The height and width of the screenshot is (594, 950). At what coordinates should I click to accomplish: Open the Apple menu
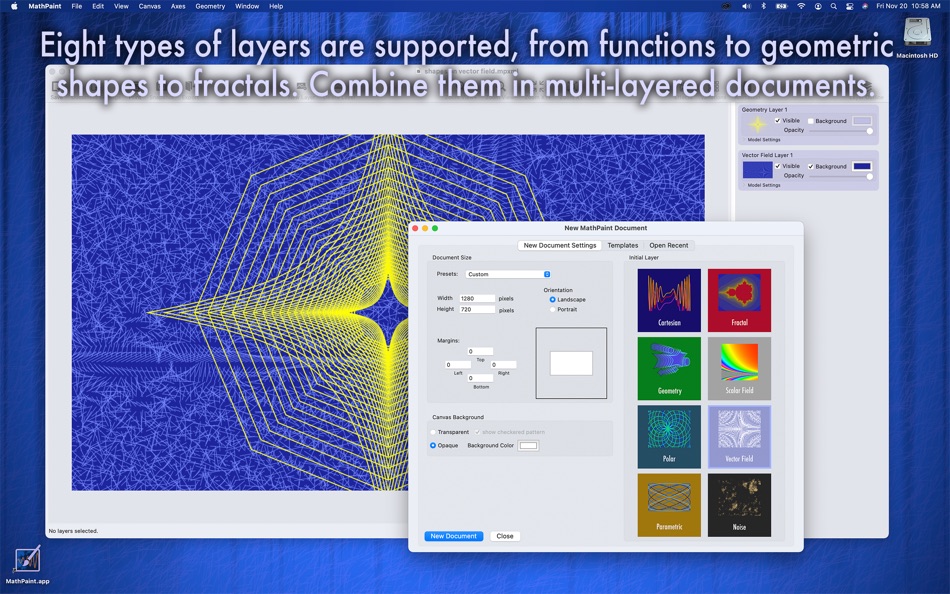click(14, 6)
